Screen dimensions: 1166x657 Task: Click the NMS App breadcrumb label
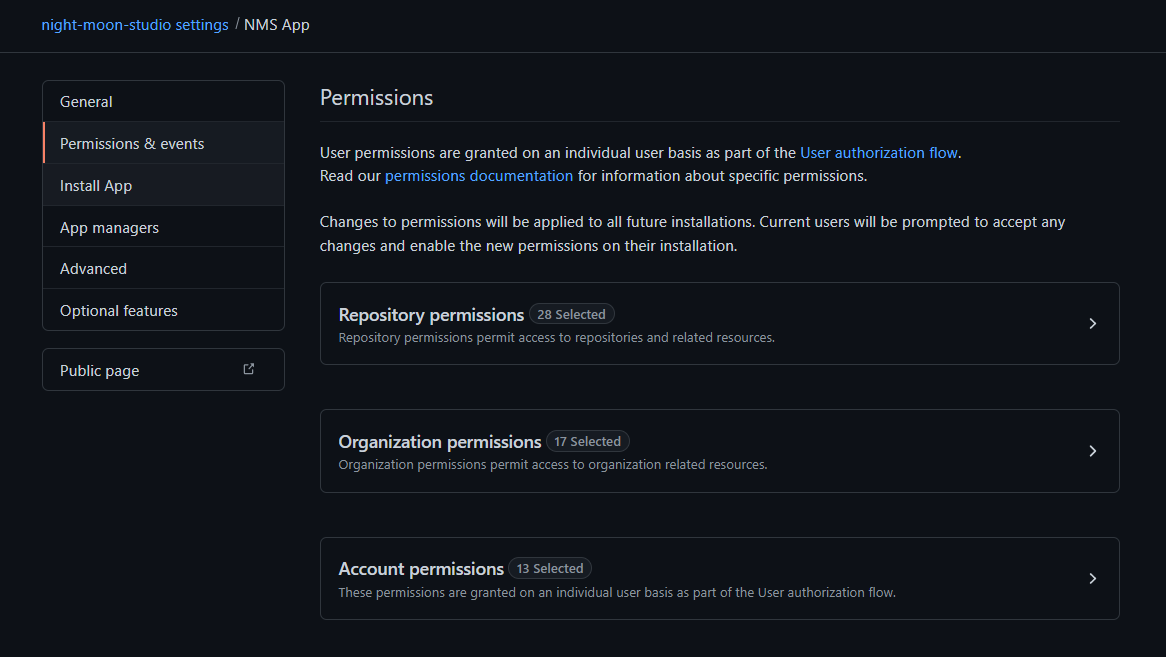click(277, 24)
